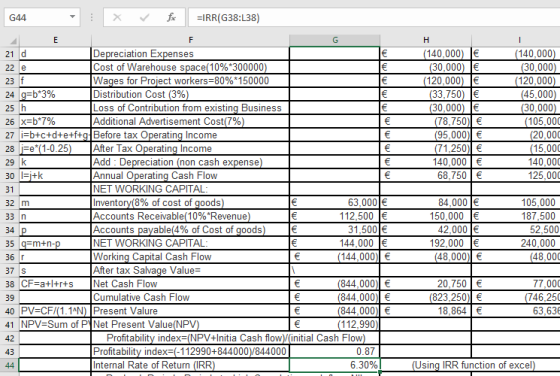
Task: Click cell 'Loss of Contribution from existing Business'
Action: [190, 108]
